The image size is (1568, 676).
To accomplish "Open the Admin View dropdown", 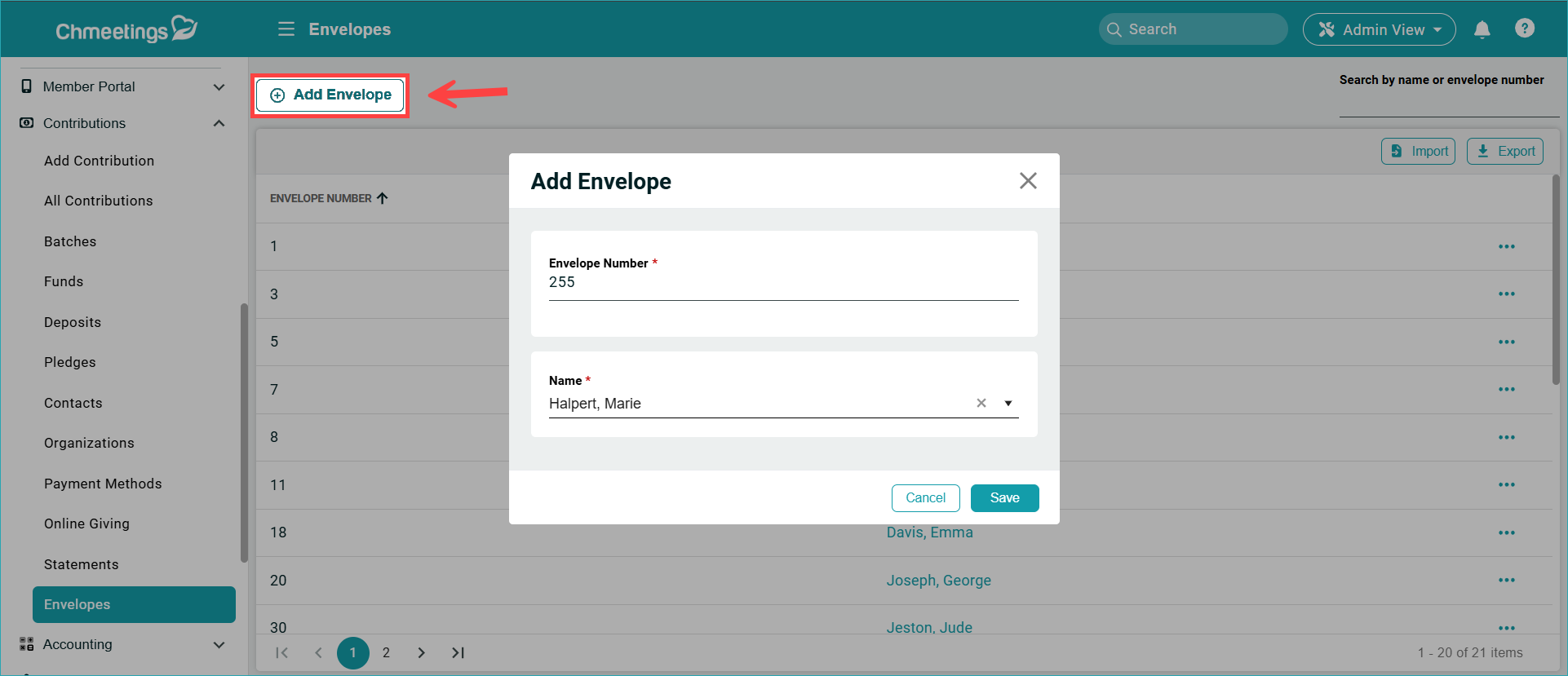I will (x=1379, y=30).
